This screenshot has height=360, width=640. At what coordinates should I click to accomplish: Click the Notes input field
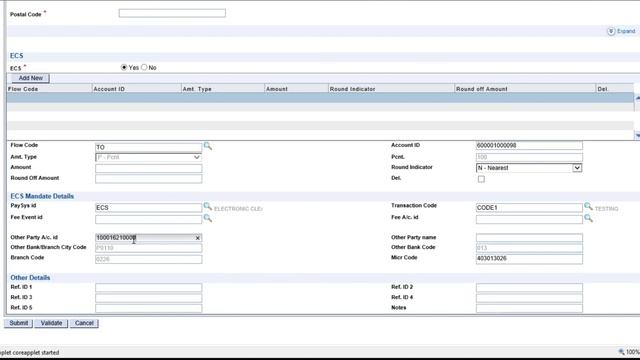(x=529, y=308)
